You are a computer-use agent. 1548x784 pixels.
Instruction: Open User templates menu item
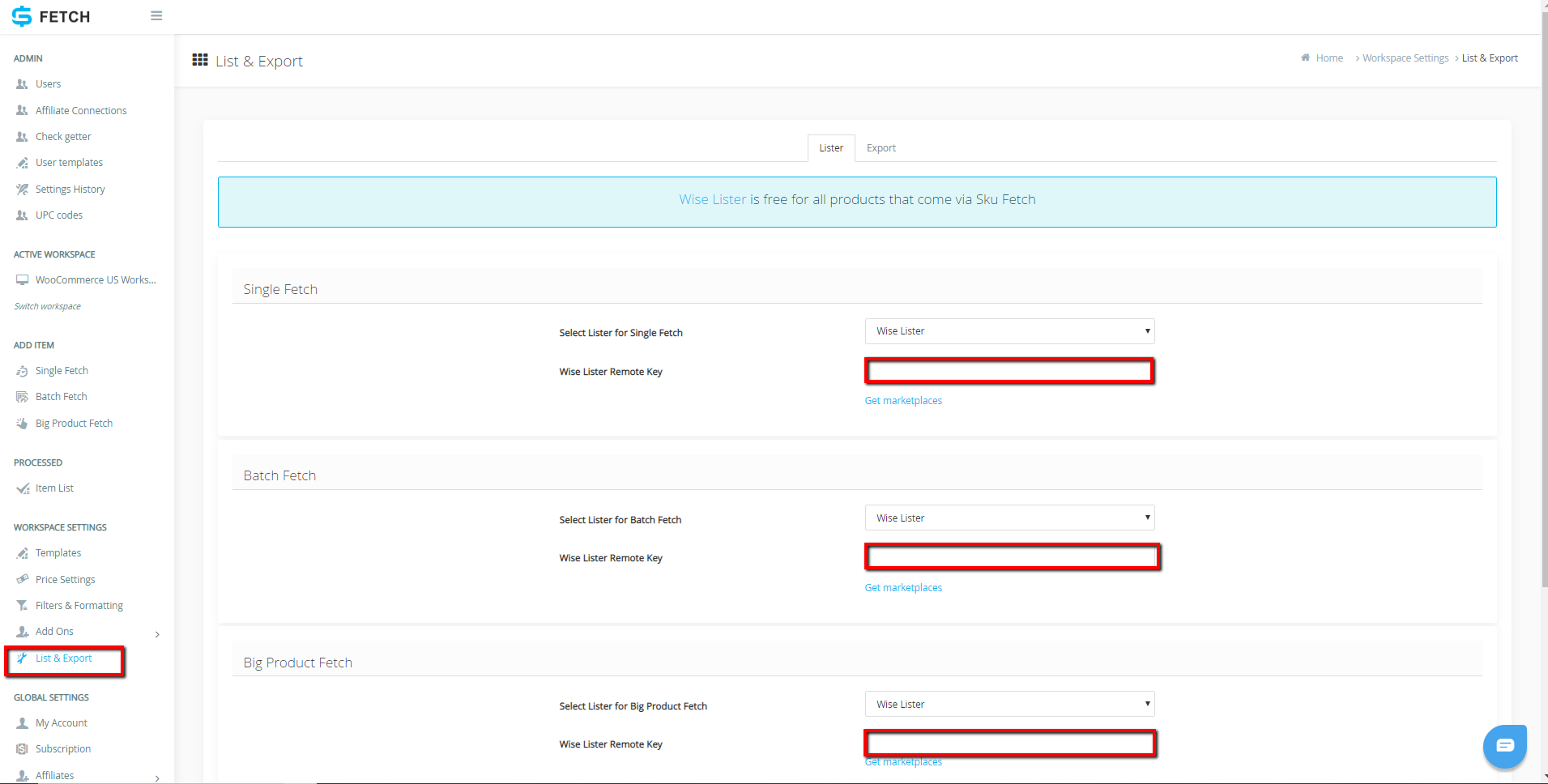pos(69,163)
